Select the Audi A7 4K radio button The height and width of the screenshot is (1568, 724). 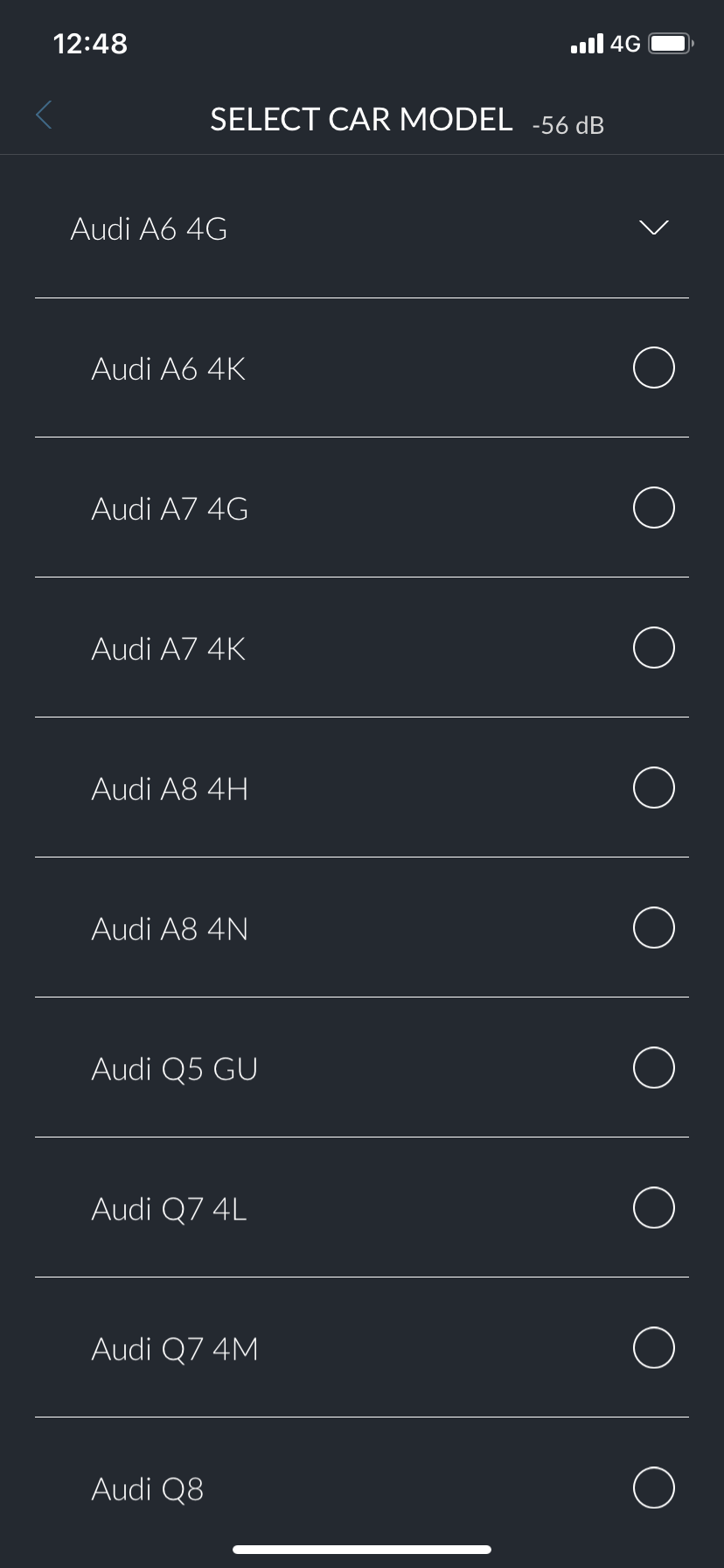pos(653,647)
